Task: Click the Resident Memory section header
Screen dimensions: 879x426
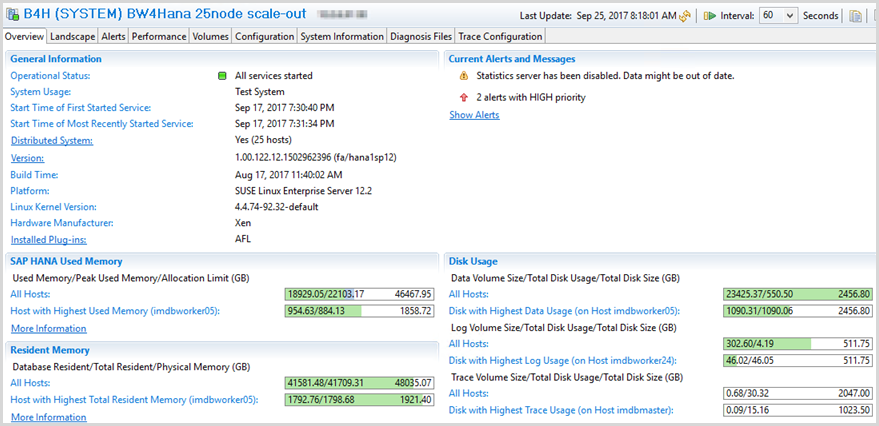Action: (x=50, y=350)
